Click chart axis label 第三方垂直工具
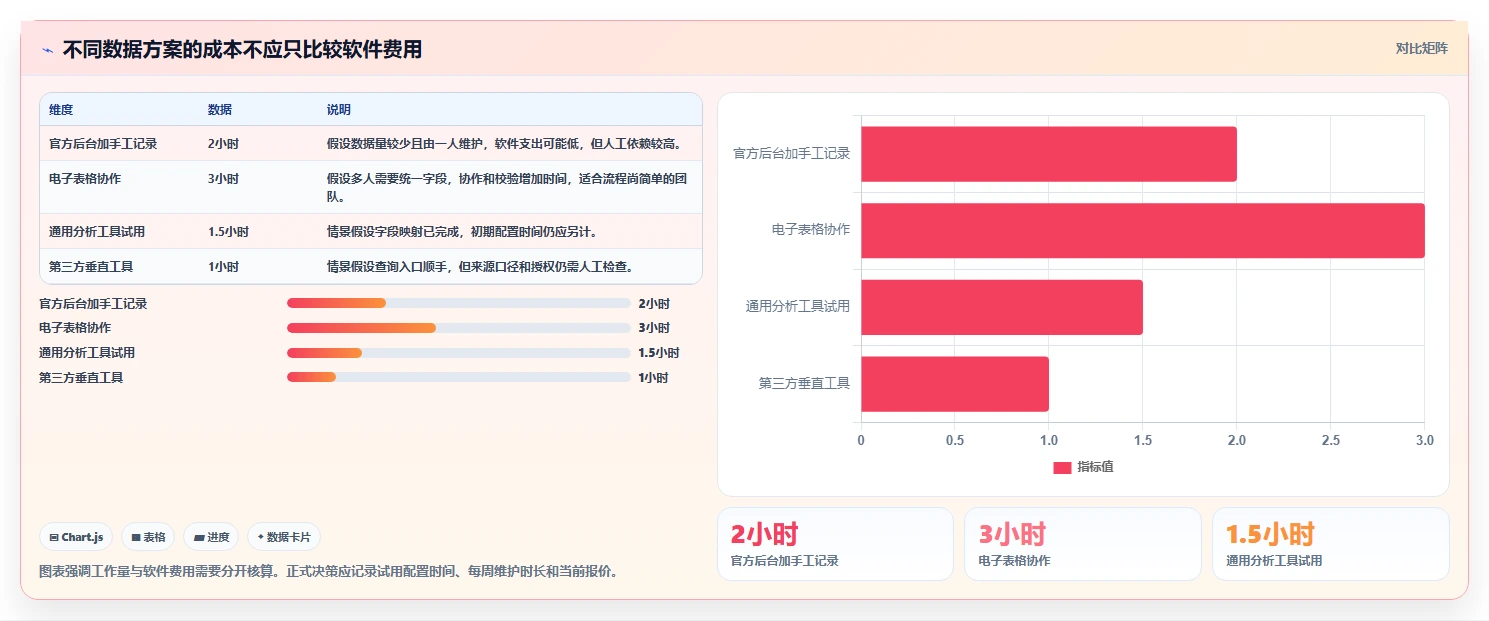This screenshot has height=621, width=1489. [805, 384]
